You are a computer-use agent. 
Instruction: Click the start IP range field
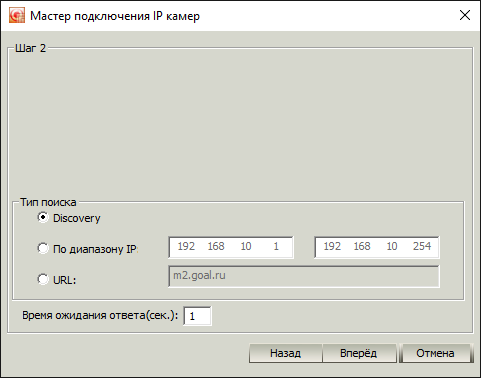coord(231,247)
